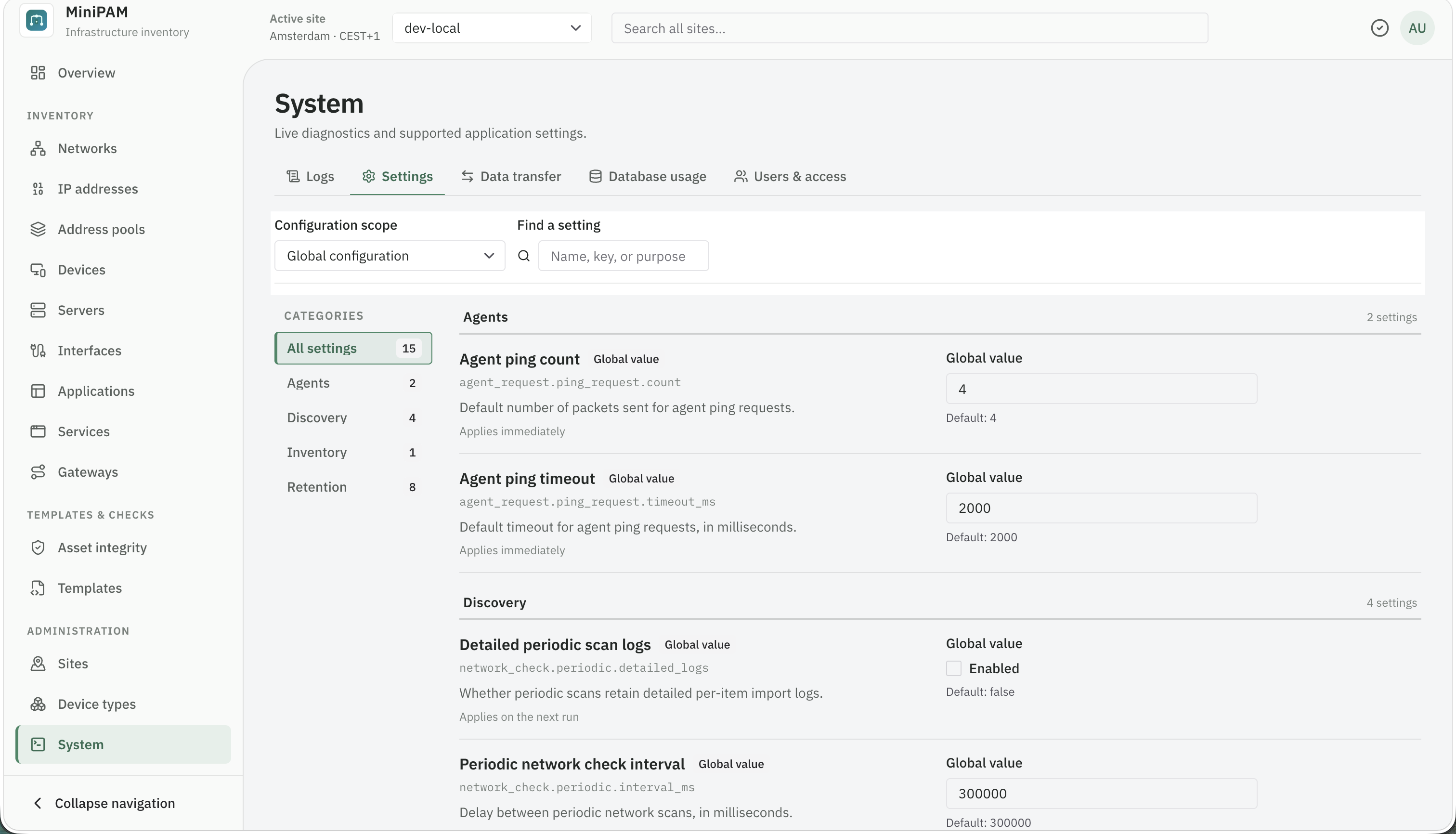
Task: Click the Devices sidebar icon
Action: click(38, 270)
